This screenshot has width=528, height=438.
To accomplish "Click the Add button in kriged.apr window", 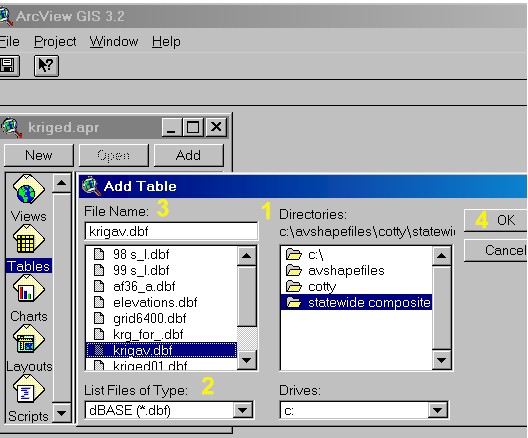I will [x=189, y=155].
